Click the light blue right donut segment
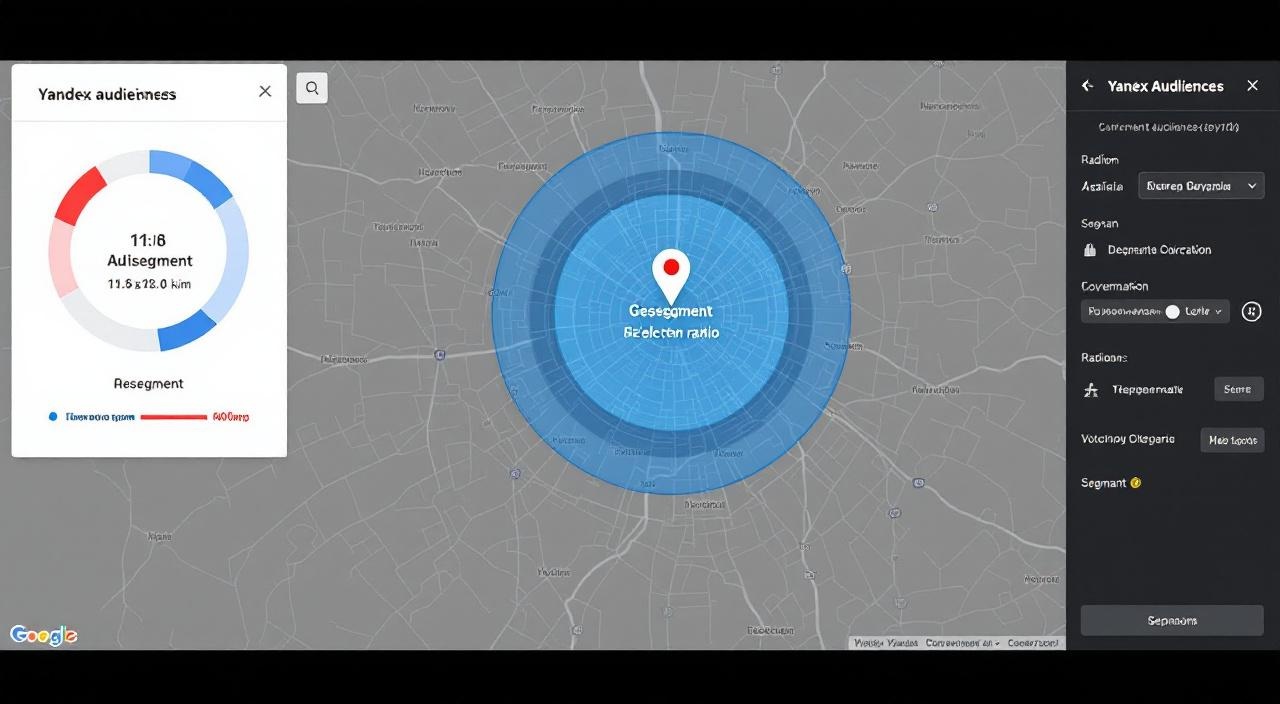 pos(231,258)
